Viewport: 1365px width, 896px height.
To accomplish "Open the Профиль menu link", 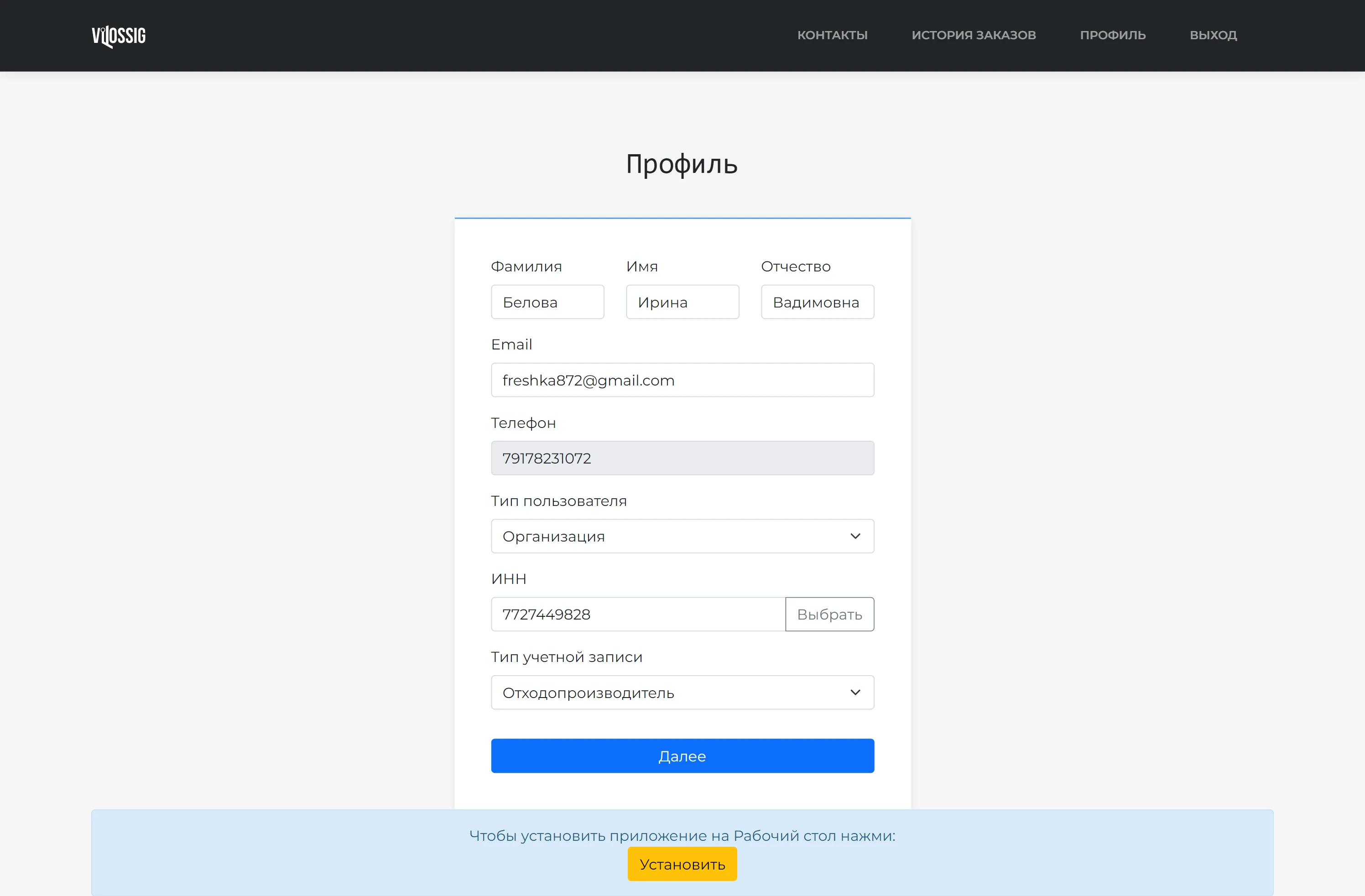I will coord(1113,35).
